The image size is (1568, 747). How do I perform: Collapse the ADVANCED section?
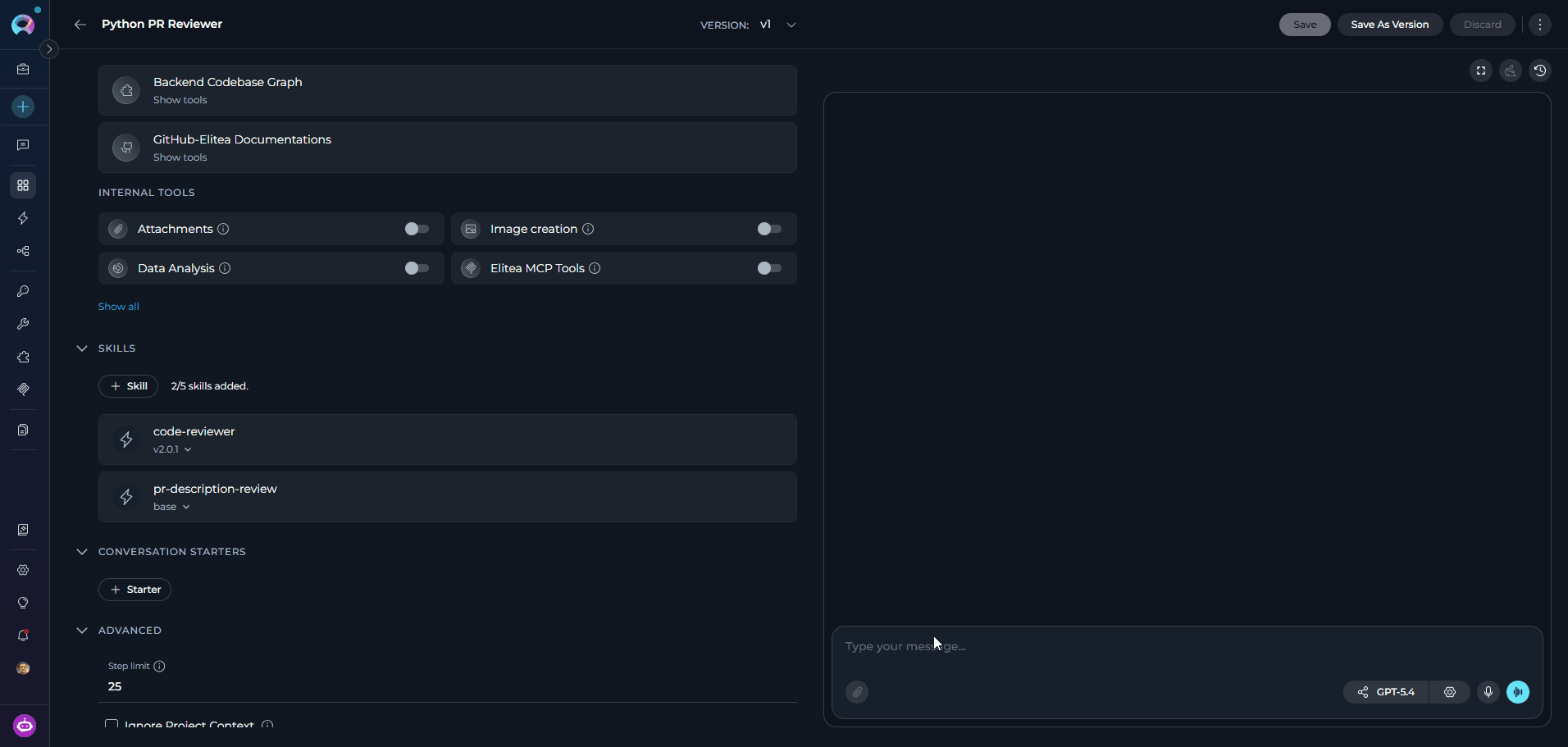(82, 631)
